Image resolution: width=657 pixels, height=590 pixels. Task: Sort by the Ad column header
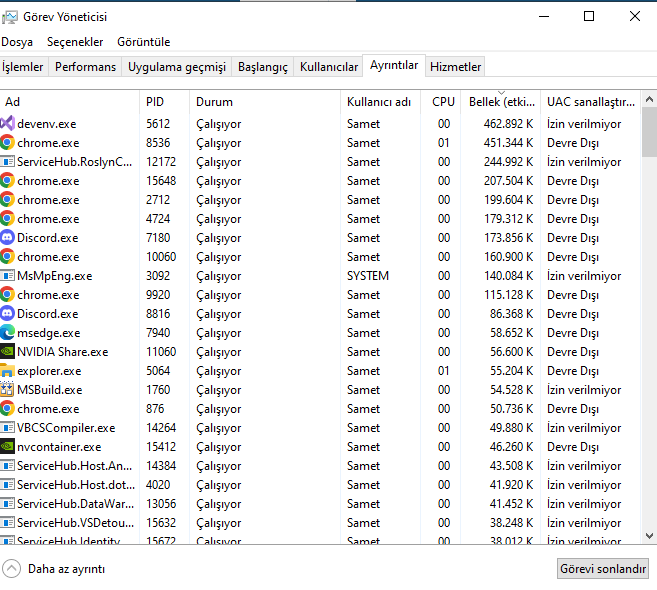pos(70,102)
